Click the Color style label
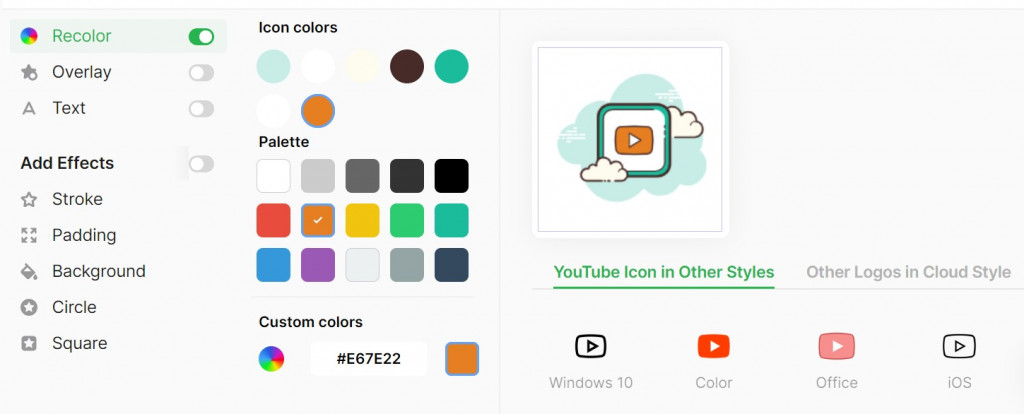The image size is (1024, 414). [x=713, y=383]
